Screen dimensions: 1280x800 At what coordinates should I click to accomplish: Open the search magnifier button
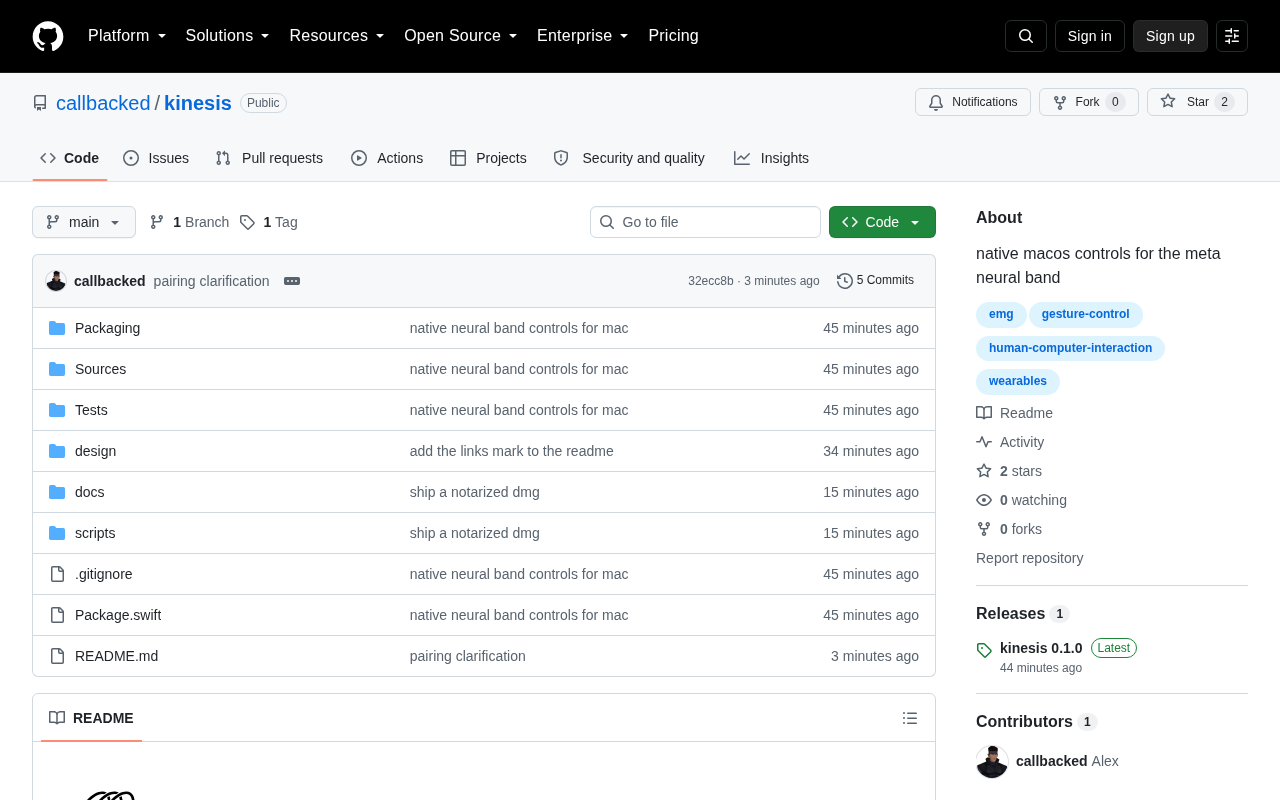tap(1026, 36)
